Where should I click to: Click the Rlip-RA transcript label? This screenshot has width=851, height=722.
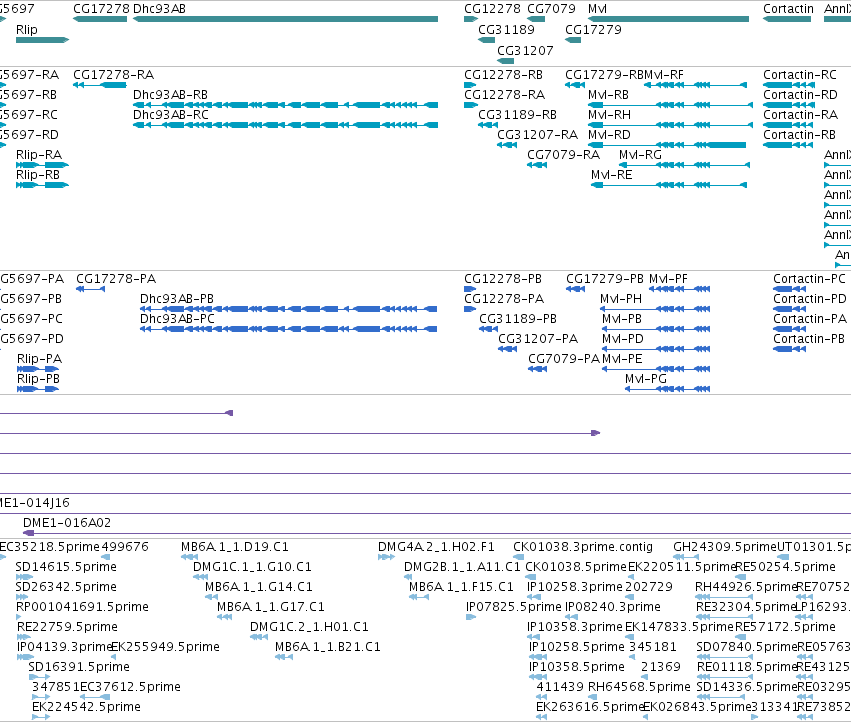[39, 155]
